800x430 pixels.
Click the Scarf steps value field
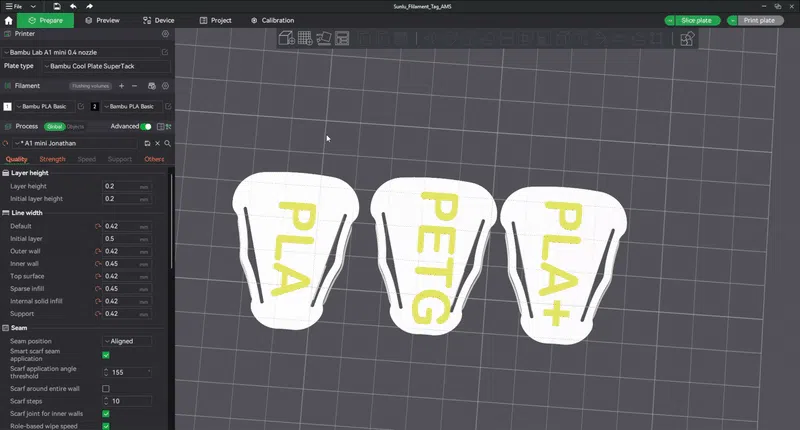click(x=127, y=401)
